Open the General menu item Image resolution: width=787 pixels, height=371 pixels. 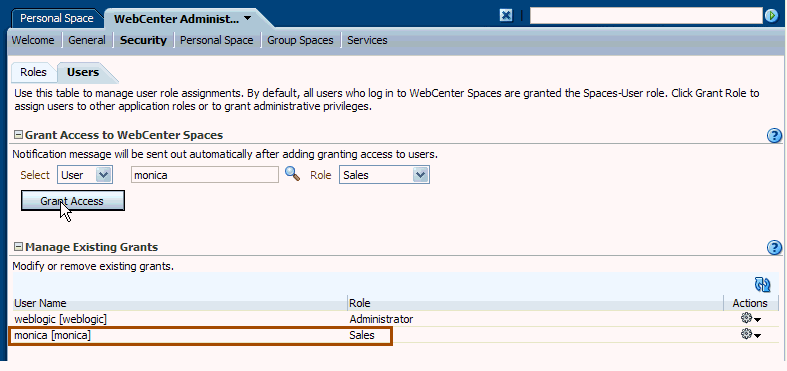(87, 40)
